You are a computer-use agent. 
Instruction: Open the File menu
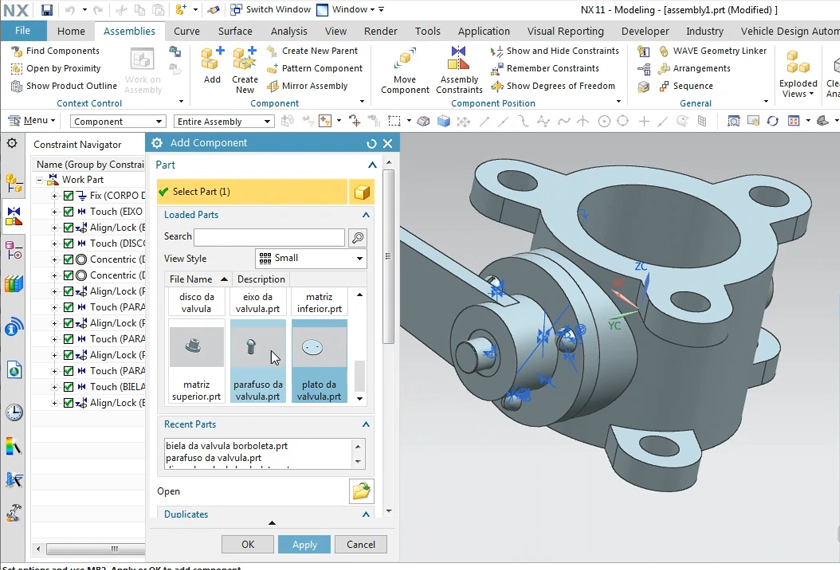pos(22,31)
